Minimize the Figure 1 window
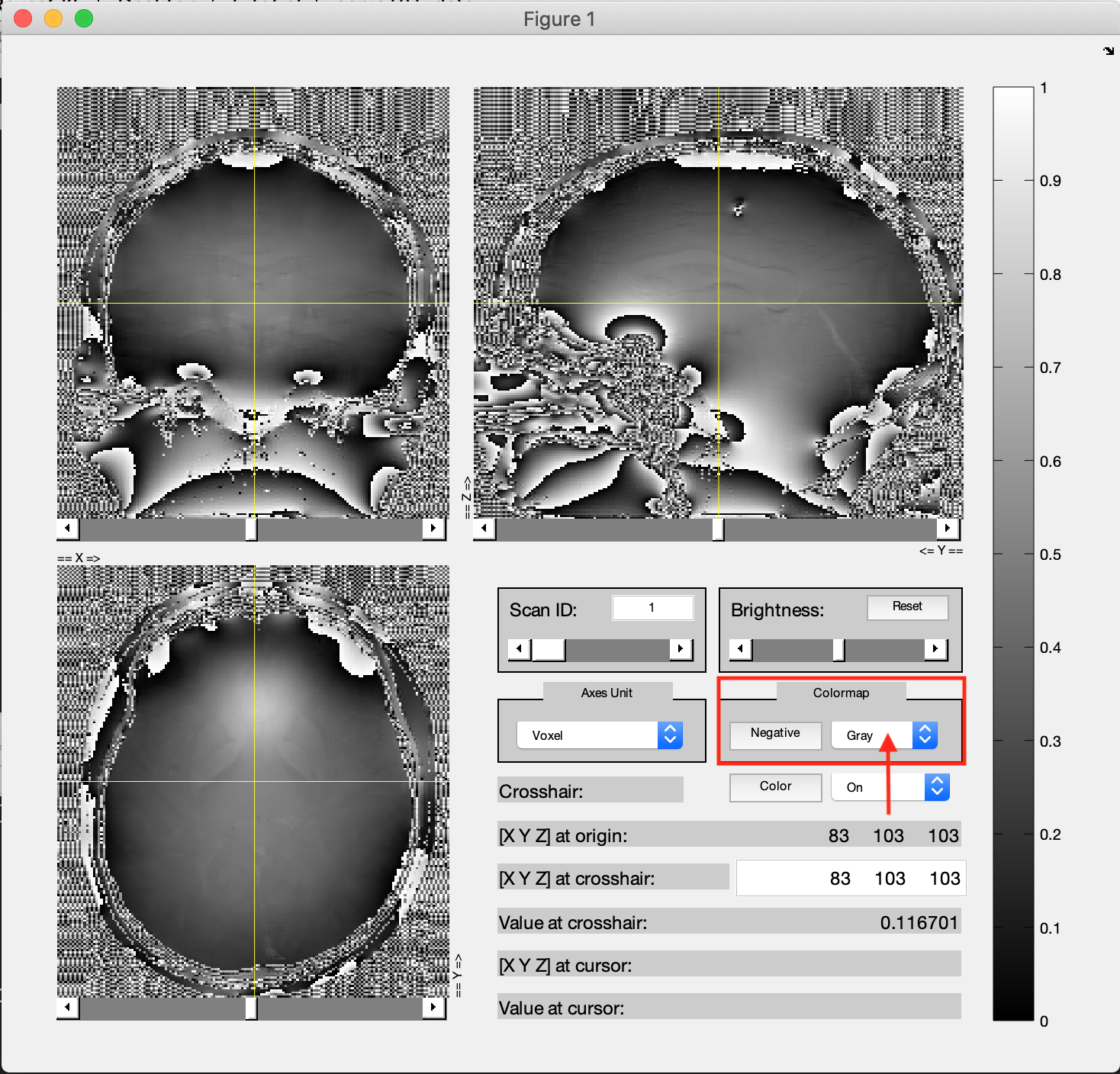 (53, 18)
